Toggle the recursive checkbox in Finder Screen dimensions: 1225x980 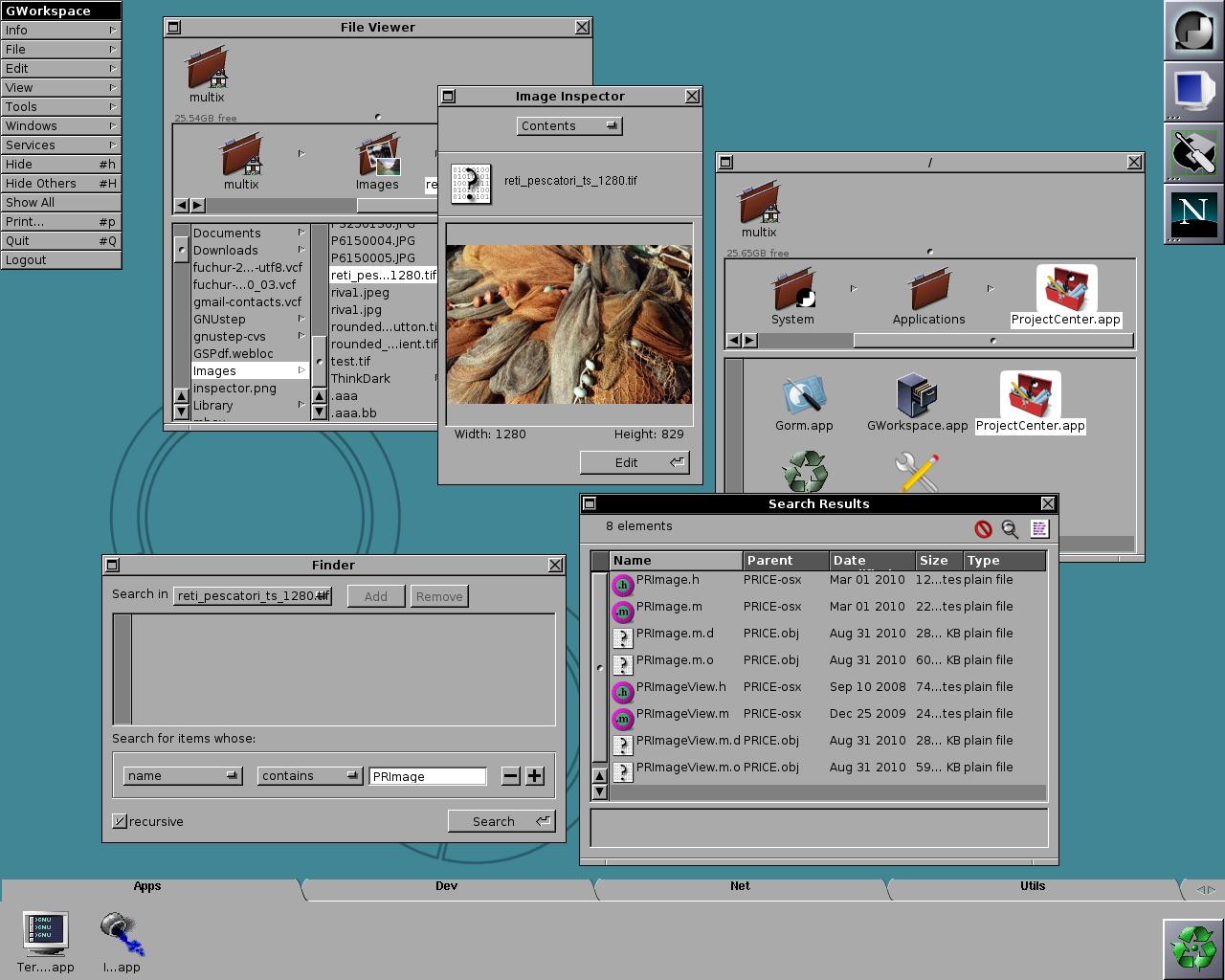[x=120, y=821]
